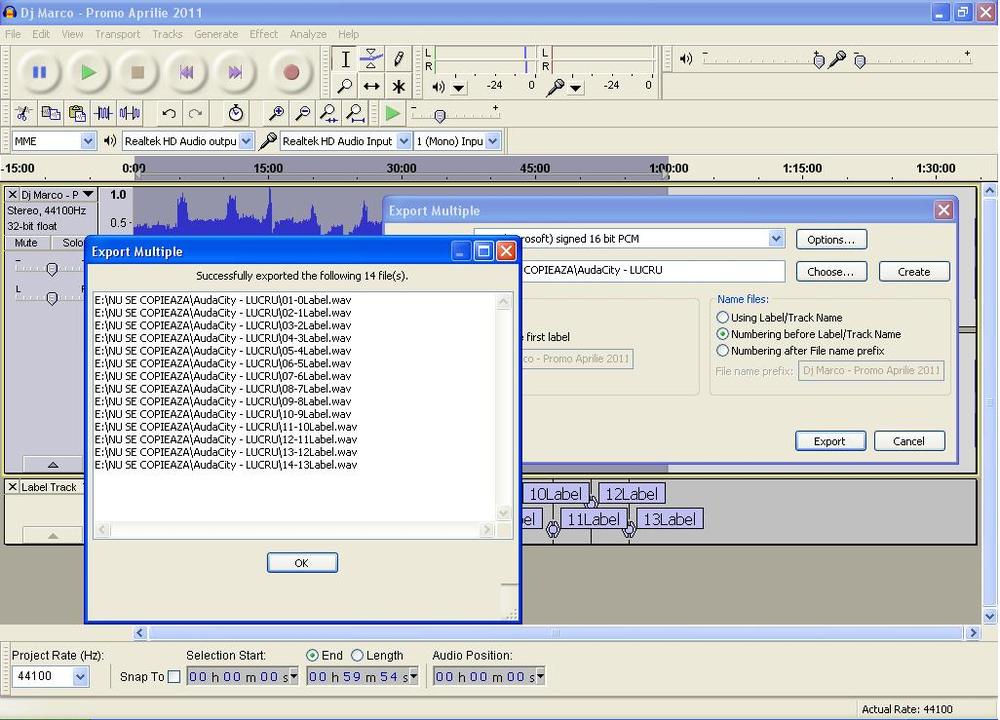Select the Length radio button
This screenshot has width=1000, height=720.
pos(357,655)
